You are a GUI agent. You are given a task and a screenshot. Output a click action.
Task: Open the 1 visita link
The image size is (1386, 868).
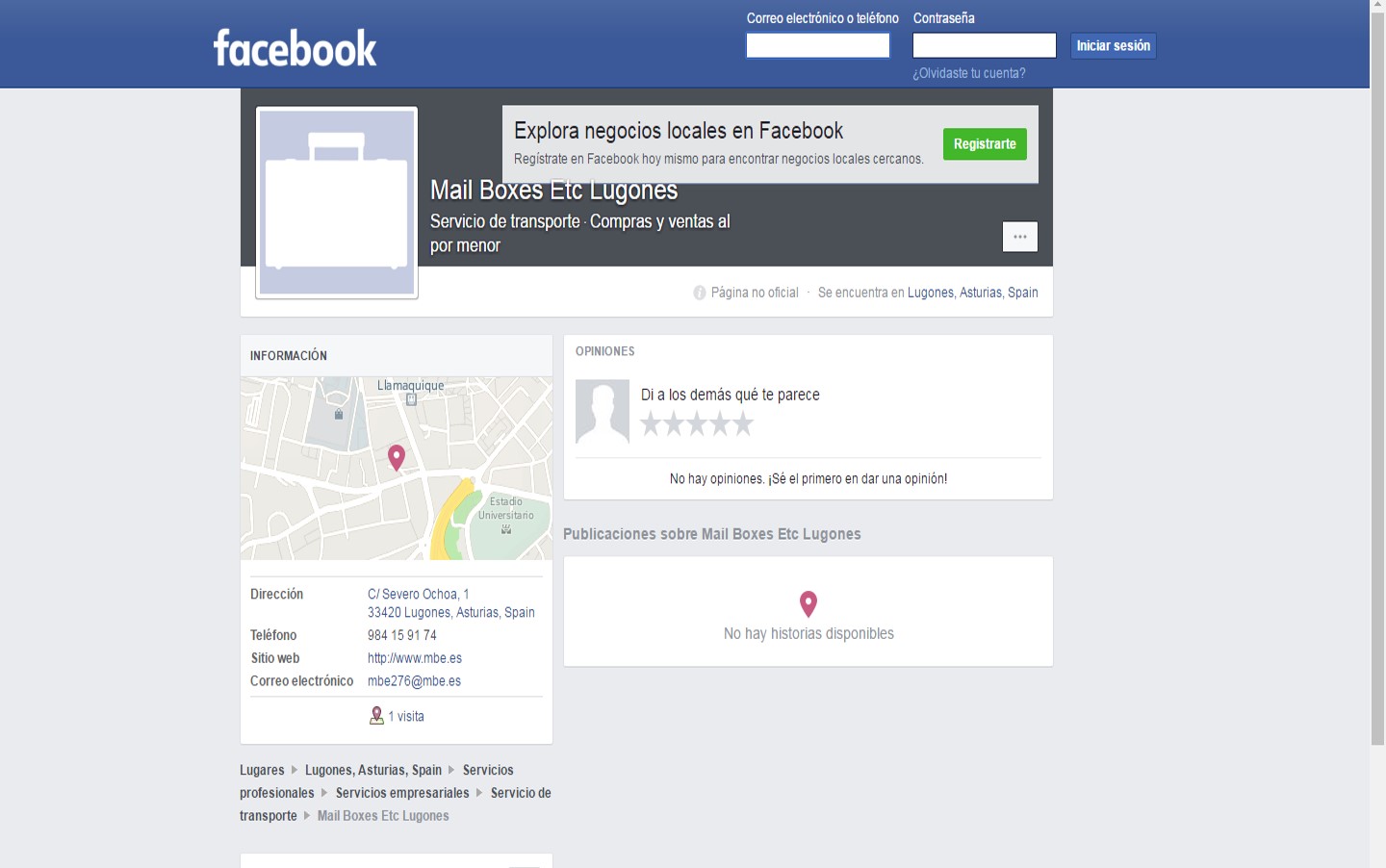[406, 717]
